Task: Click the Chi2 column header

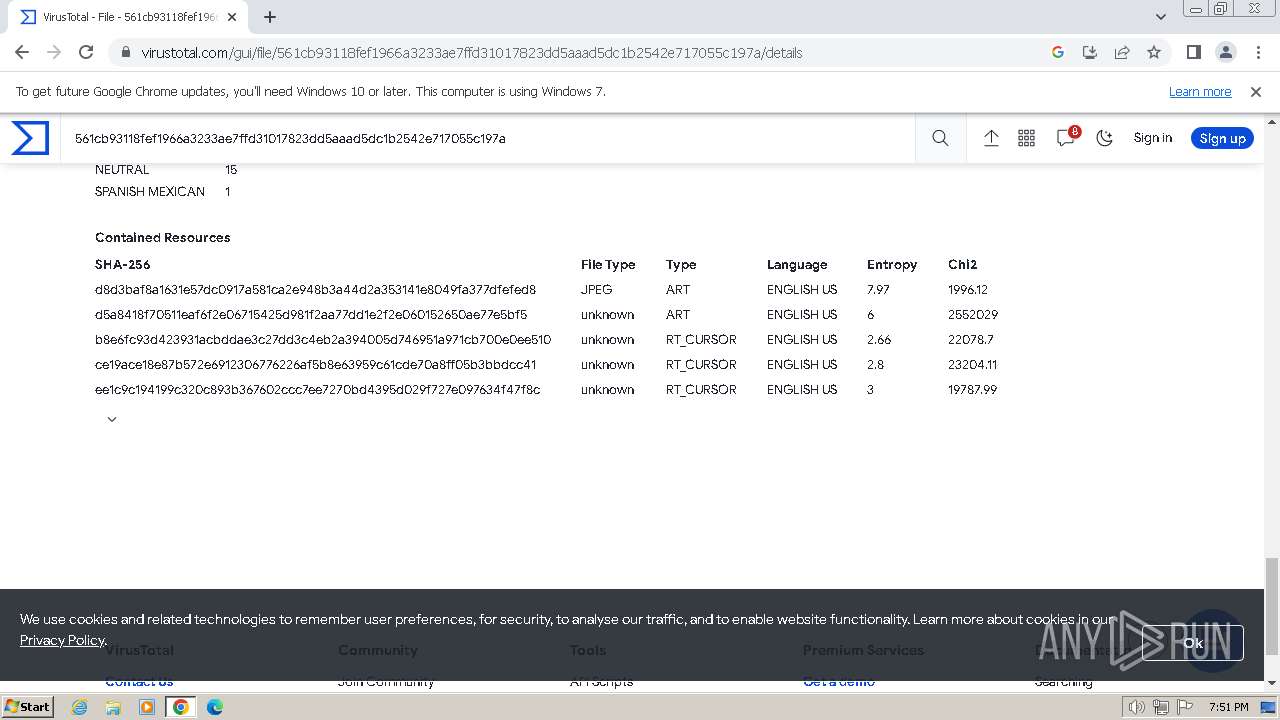Action: click(962, 265)
